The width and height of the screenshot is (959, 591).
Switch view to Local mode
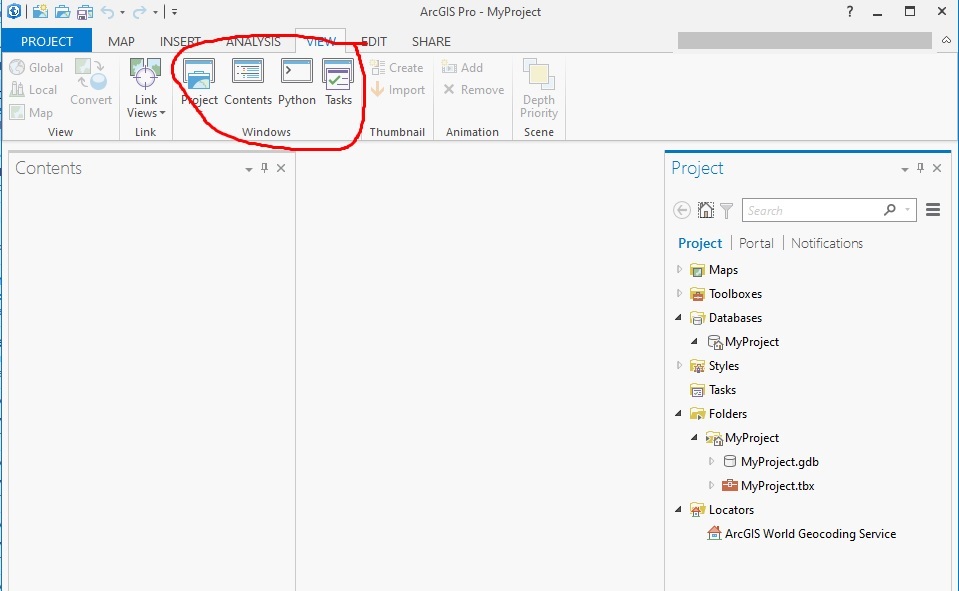pyautogui.click(x=34, y=90)
